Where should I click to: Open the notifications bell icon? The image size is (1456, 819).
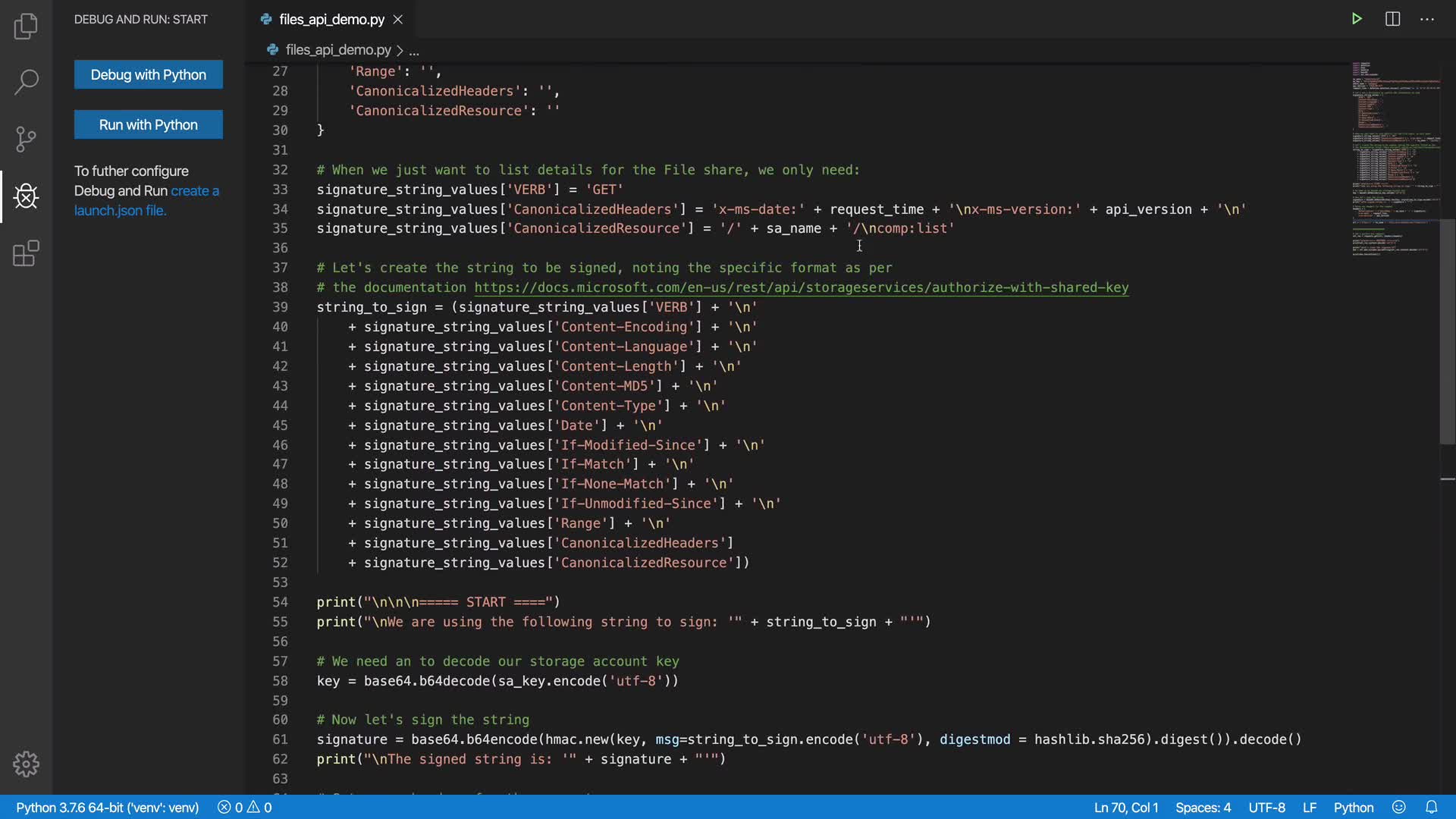point(1431,808)
